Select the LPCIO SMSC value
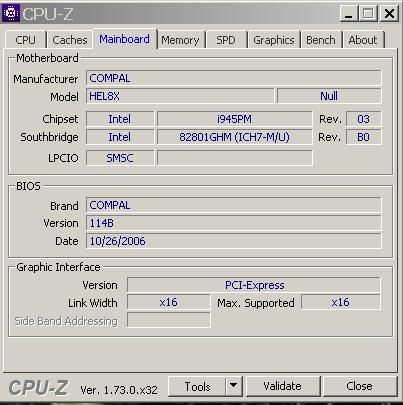 point(120,158)
